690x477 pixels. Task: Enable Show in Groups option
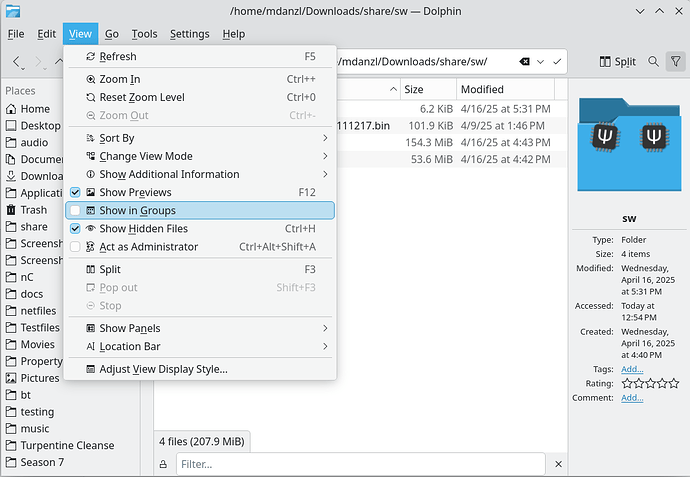tap(200, 210)
